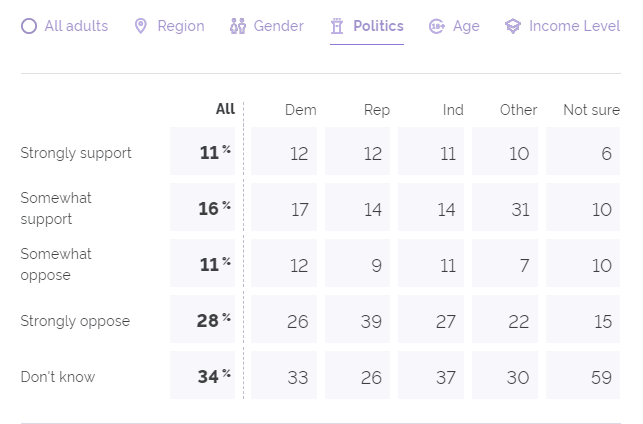Switch to the Region breakdown tab
This screenshot has width=643, height=424.
(180, 26)
